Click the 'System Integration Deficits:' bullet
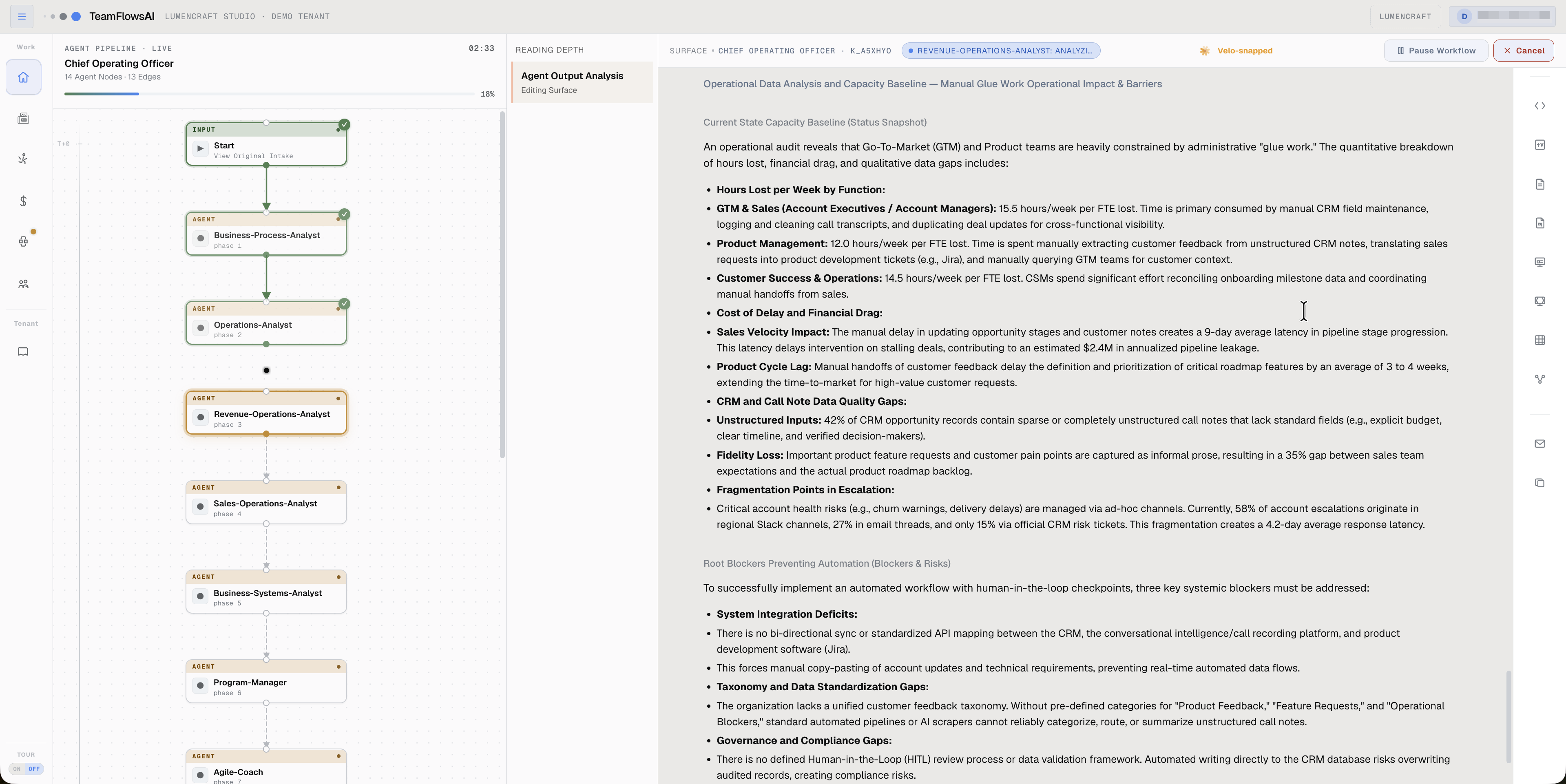 pyautogui.click(x=787, y=614)
